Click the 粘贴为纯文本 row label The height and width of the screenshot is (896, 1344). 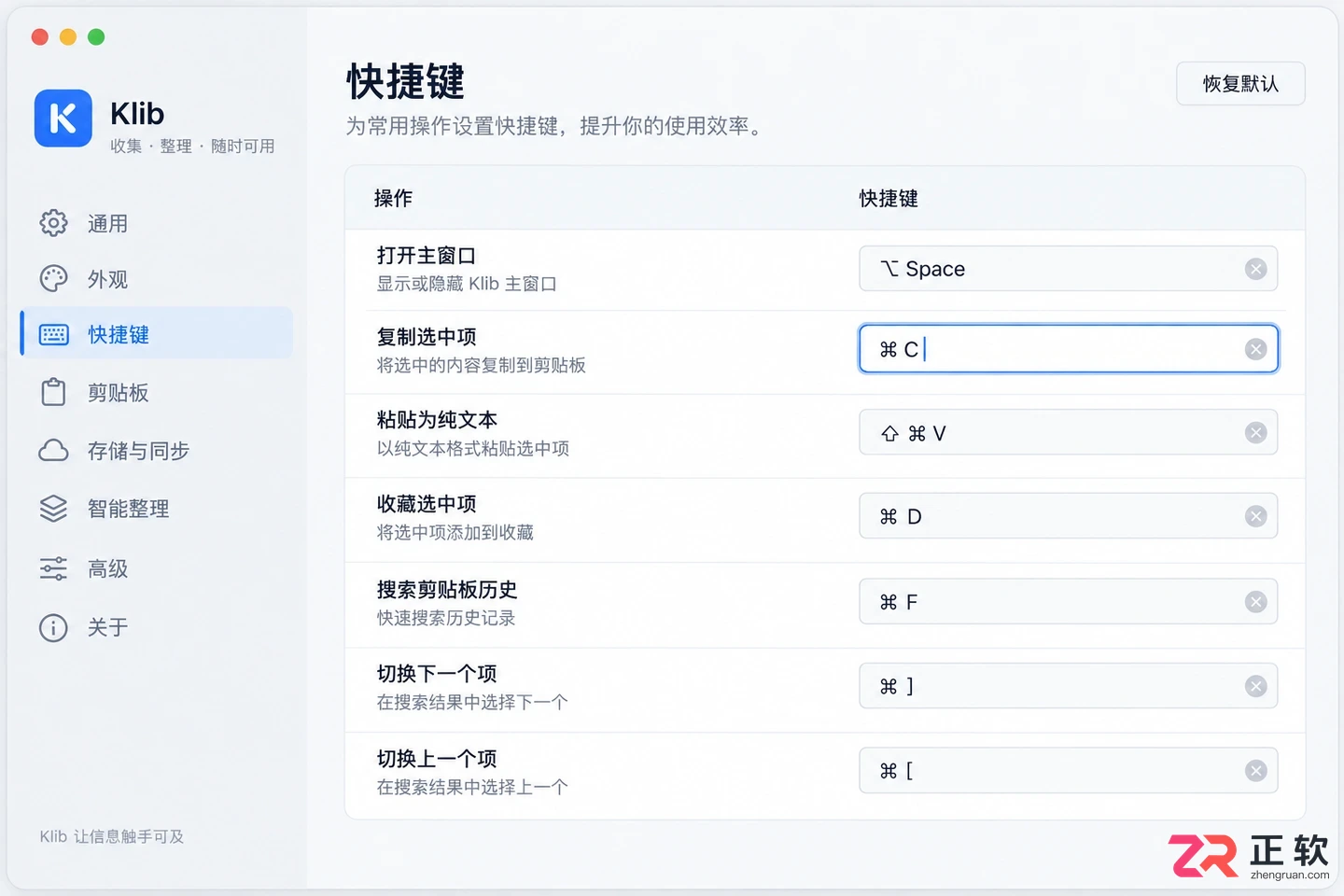[437, 420]
